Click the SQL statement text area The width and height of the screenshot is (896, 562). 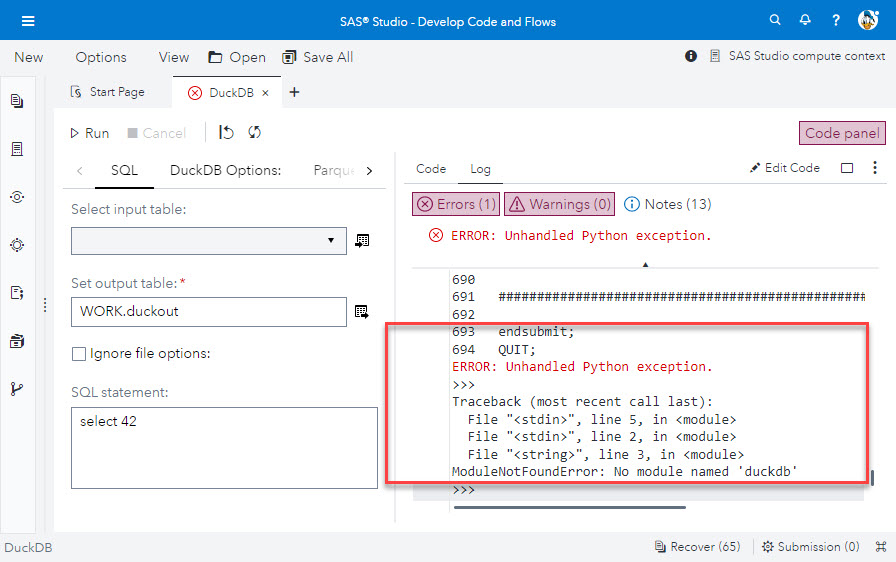[225, 448]
